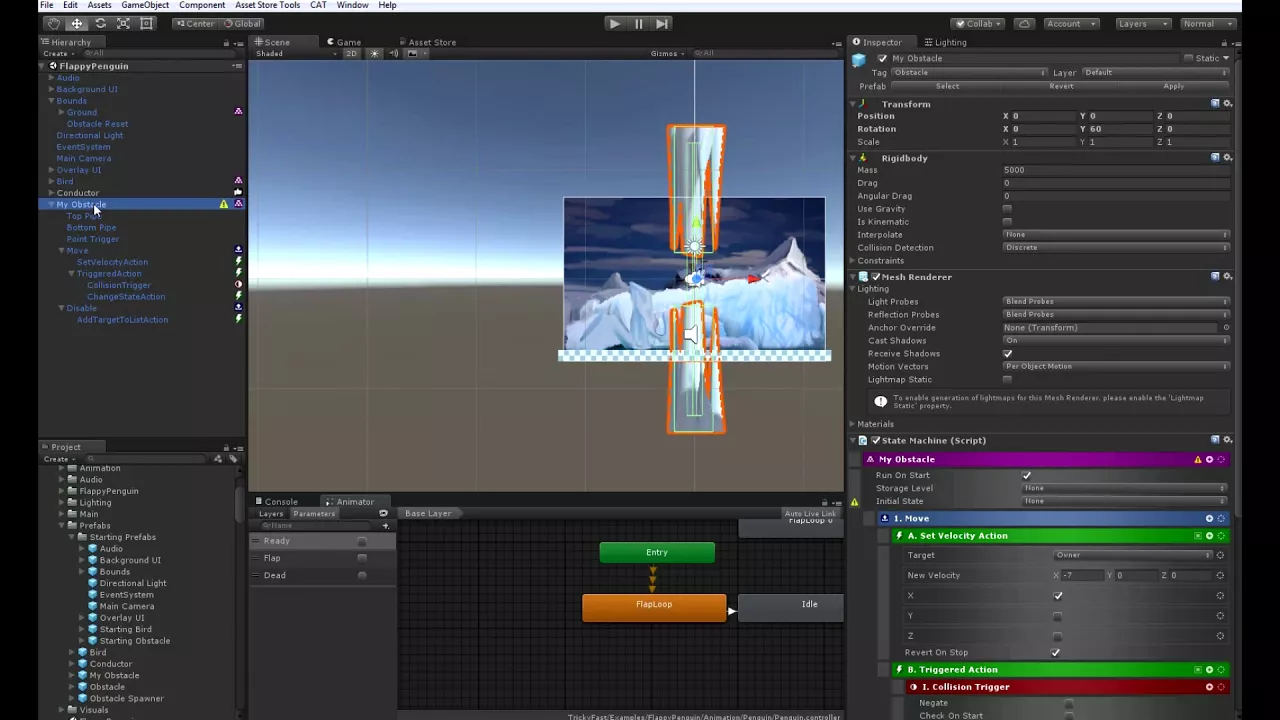
Task: Toggle My Obstacle active checkbox
Action: [882, 59]
